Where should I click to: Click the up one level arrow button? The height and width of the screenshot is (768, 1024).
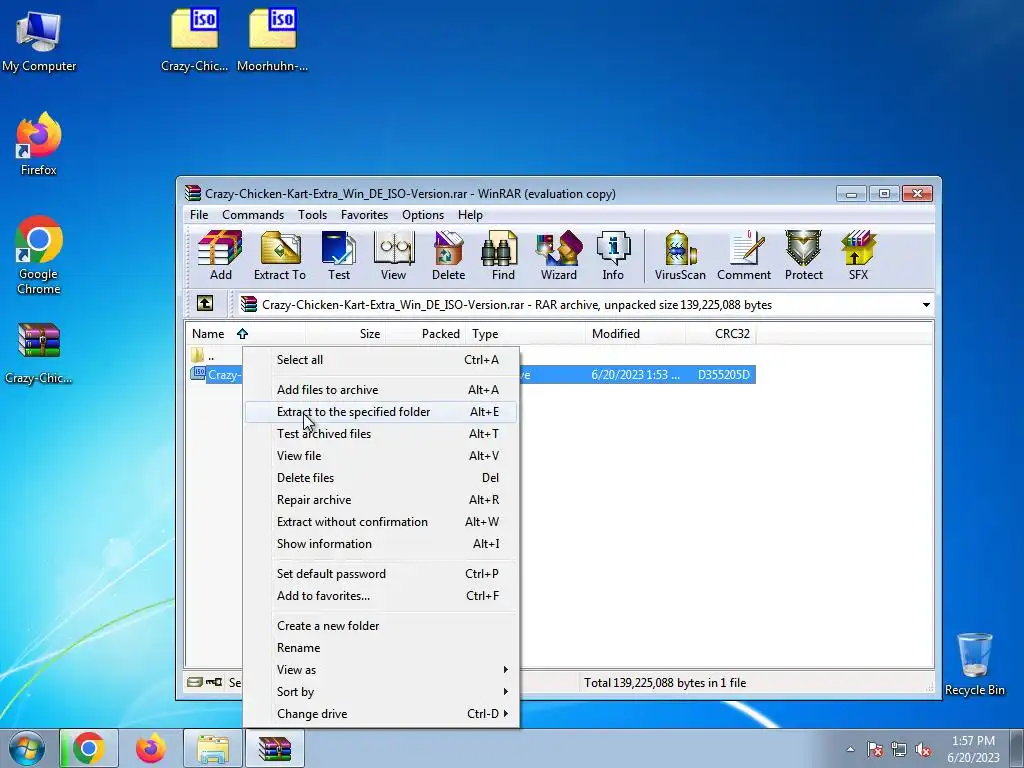pos(205,304)
